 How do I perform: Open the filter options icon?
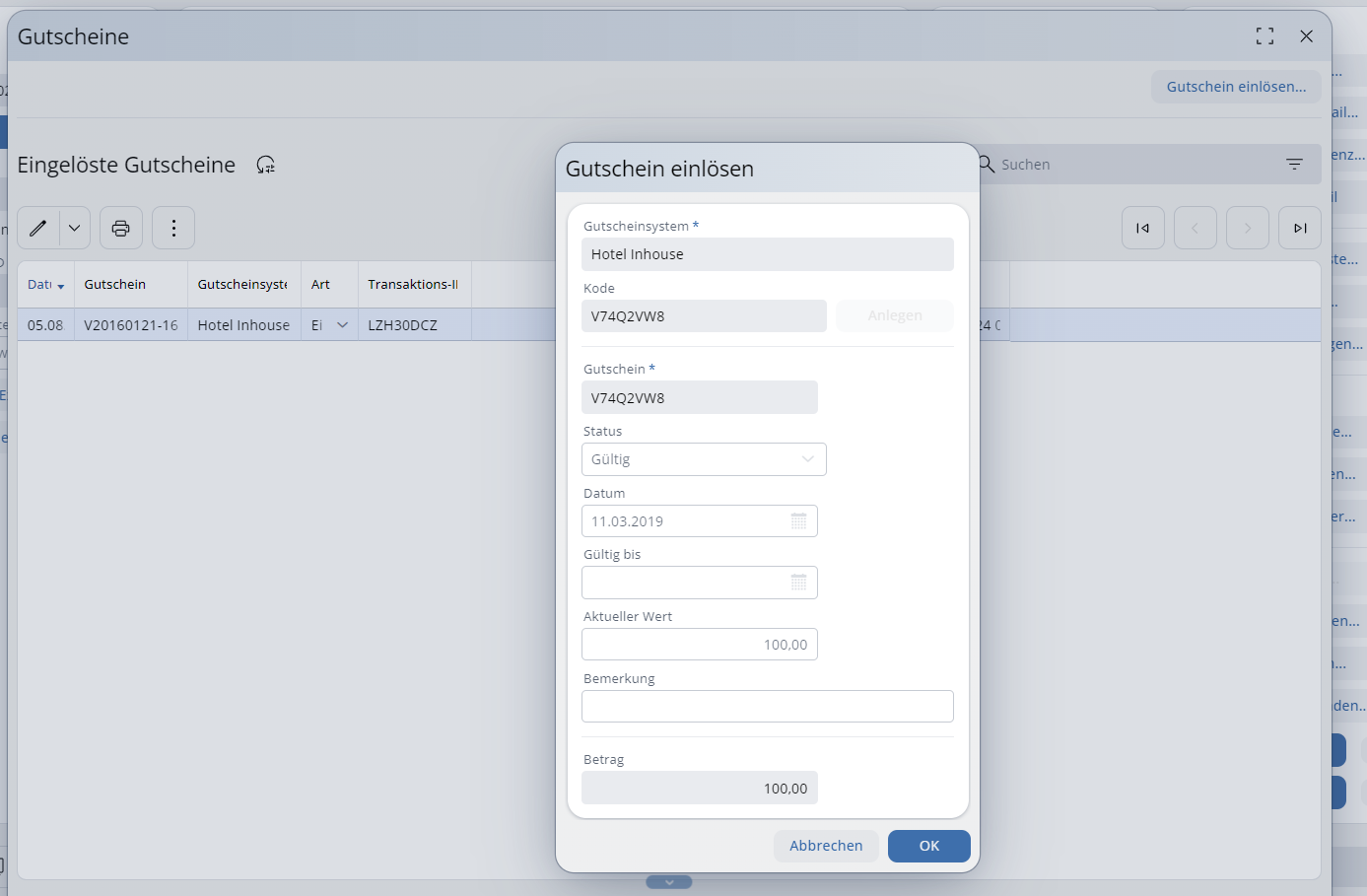1294,165
